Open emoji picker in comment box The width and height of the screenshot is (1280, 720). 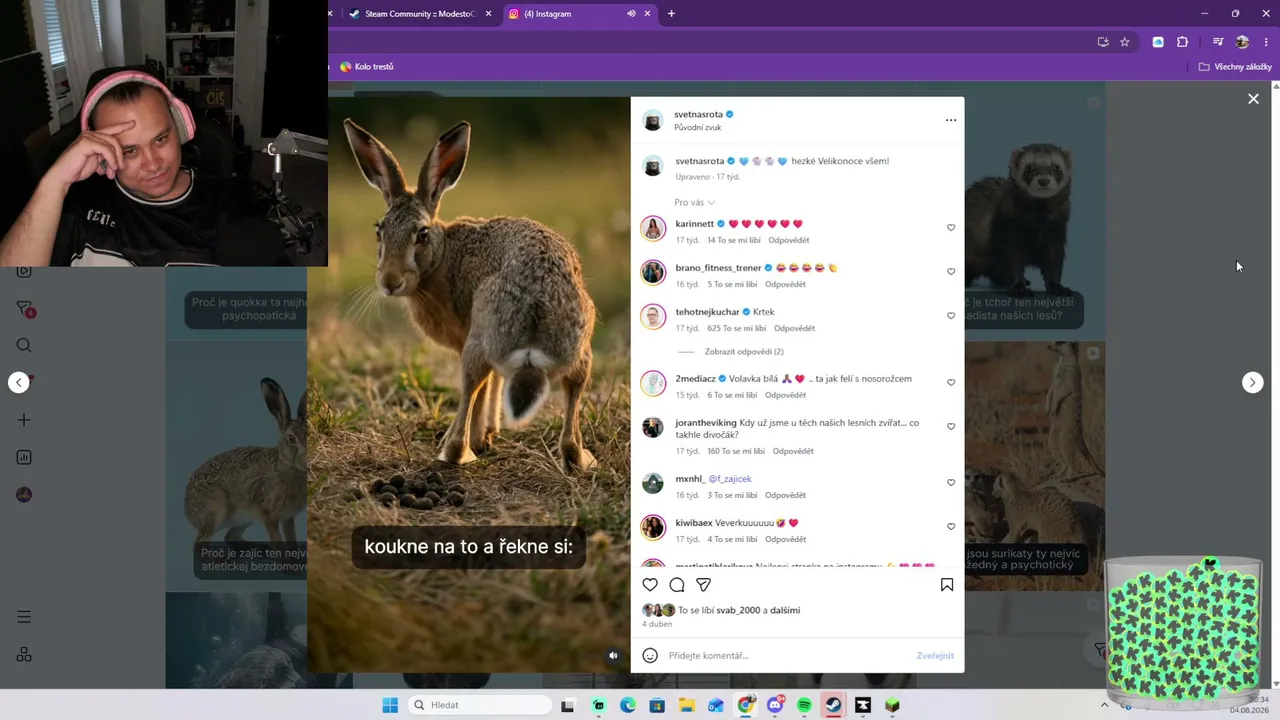click(x=650, y=656)
